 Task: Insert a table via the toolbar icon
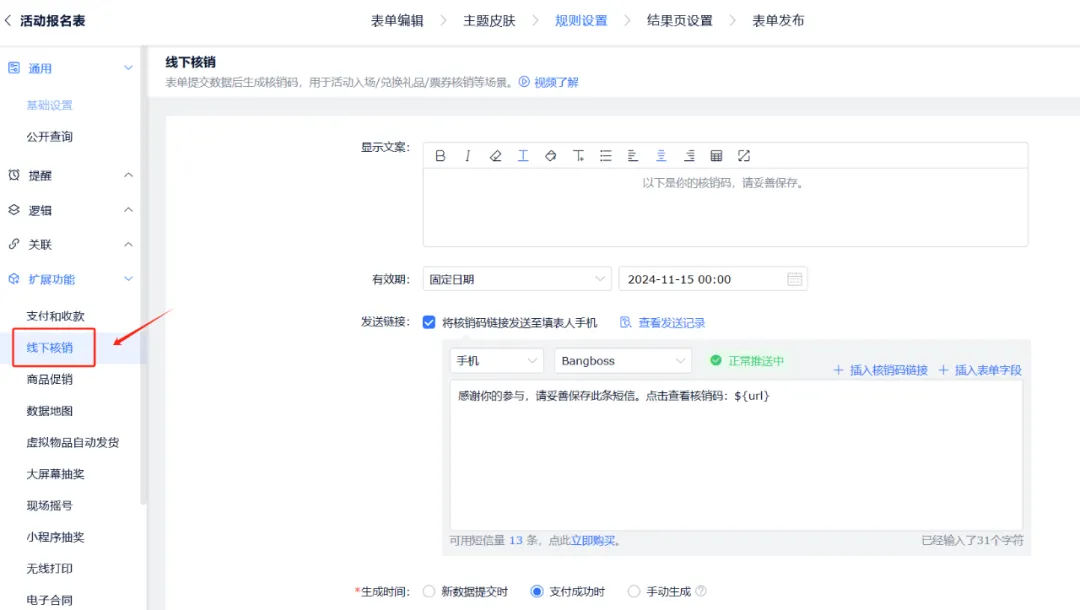pos(716,156)
